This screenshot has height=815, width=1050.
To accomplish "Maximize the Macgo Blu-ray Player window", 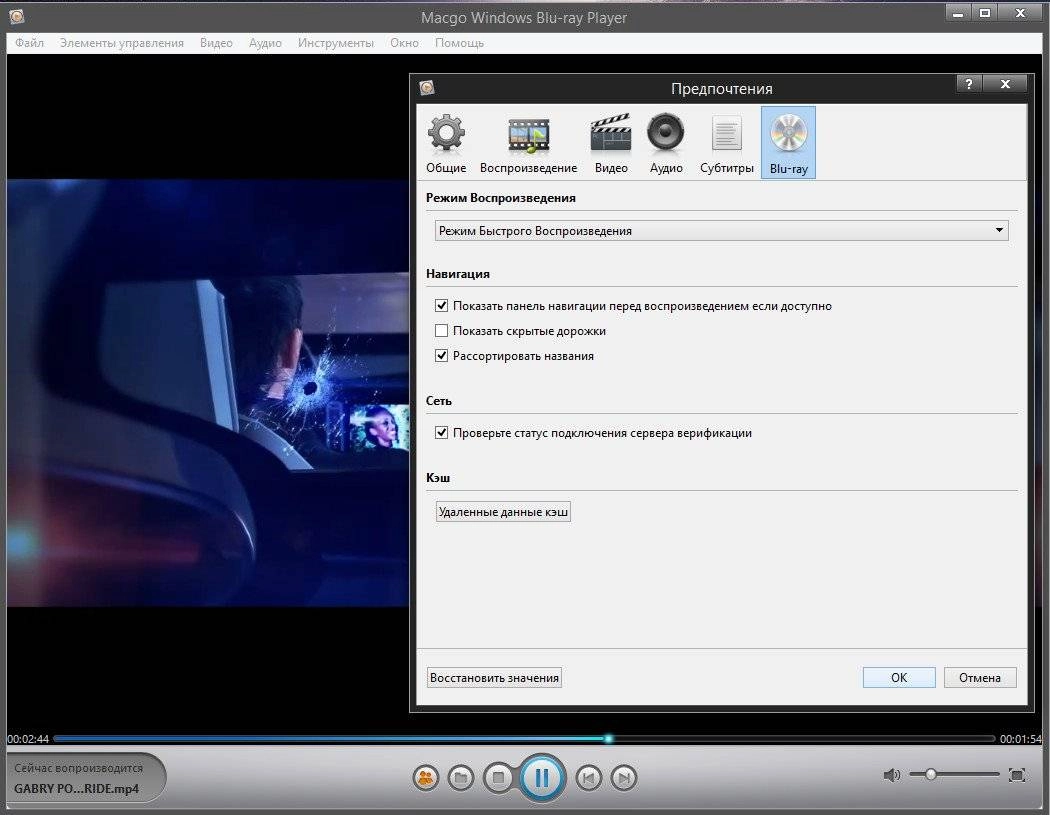I will 984,13.
